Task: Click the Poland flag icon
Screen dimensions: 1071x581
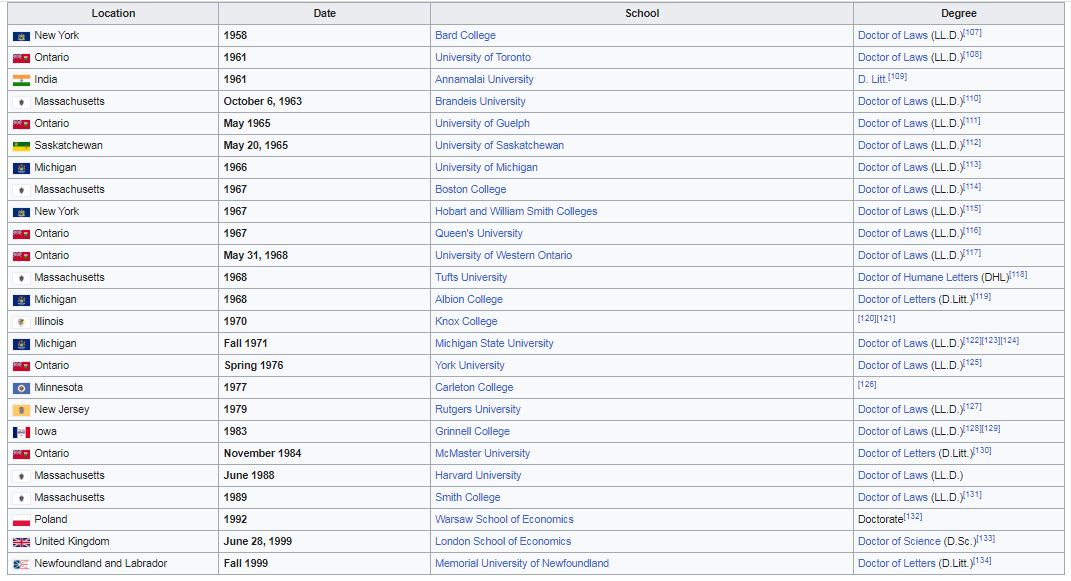Action: tap(21, 520)
